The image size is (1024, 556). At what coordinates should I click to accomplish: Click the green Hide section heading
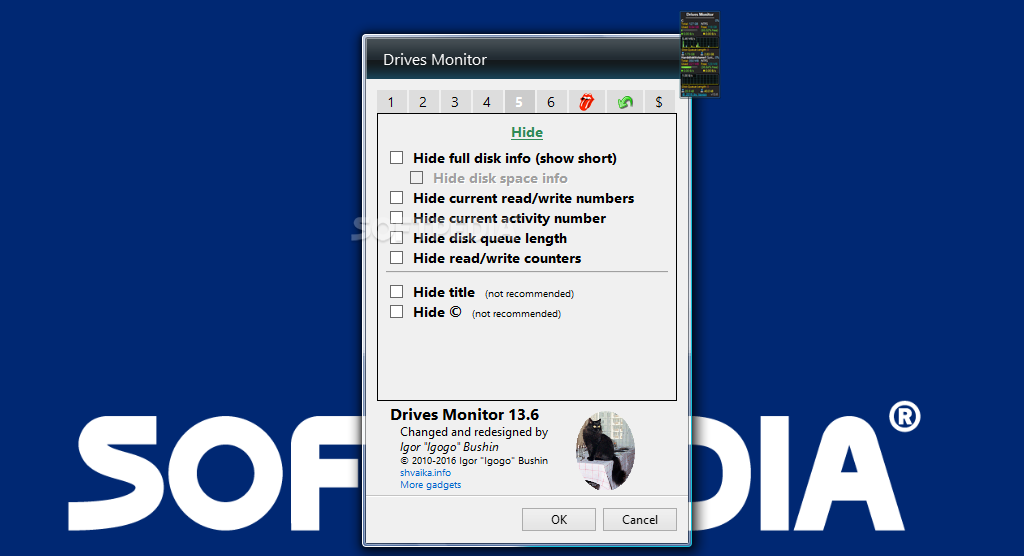pos(527,132)
